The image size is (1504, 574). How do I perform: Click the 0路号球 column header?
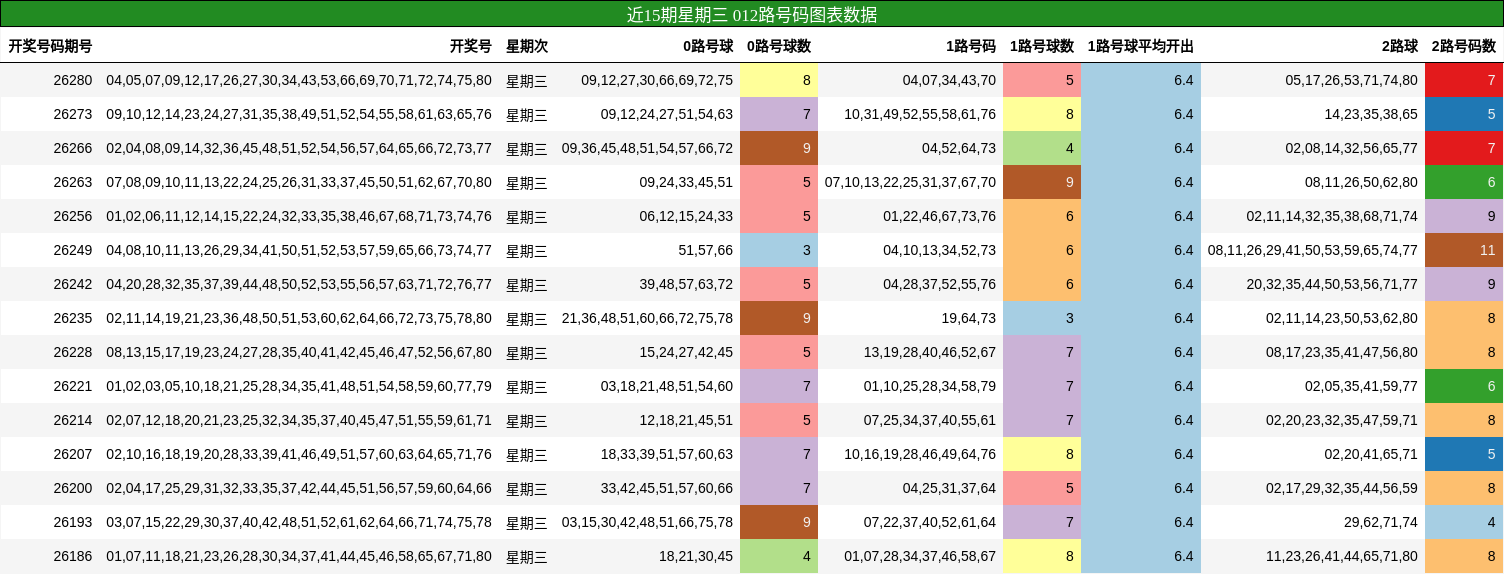click(708, 46)
